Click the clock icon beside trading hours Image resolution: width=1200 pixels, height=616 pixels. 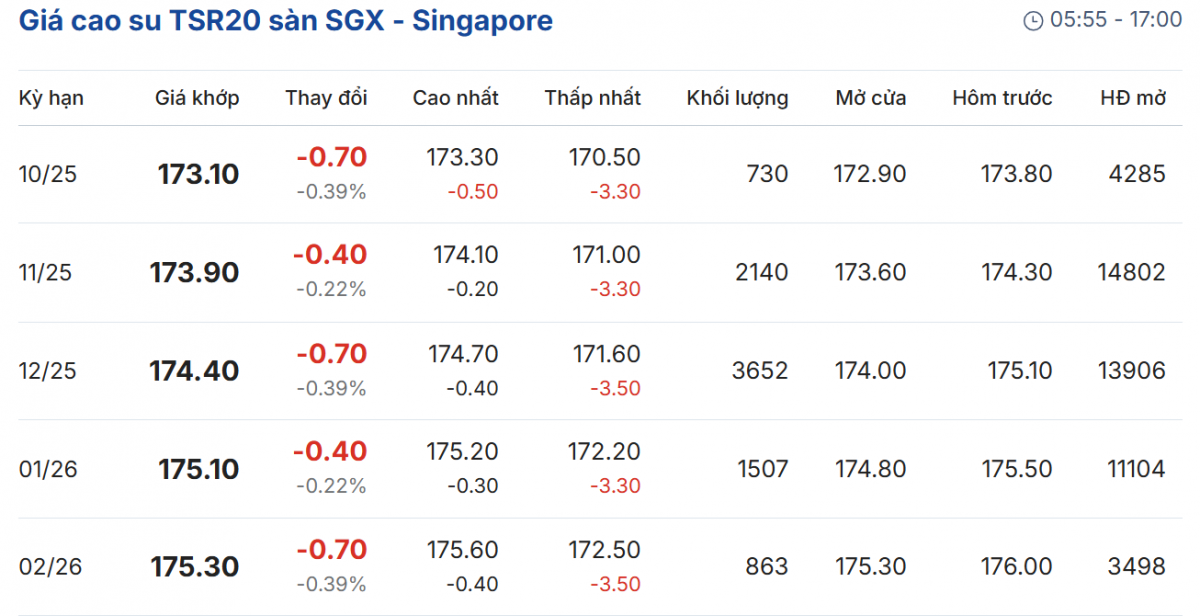[x=1033, y=21]
